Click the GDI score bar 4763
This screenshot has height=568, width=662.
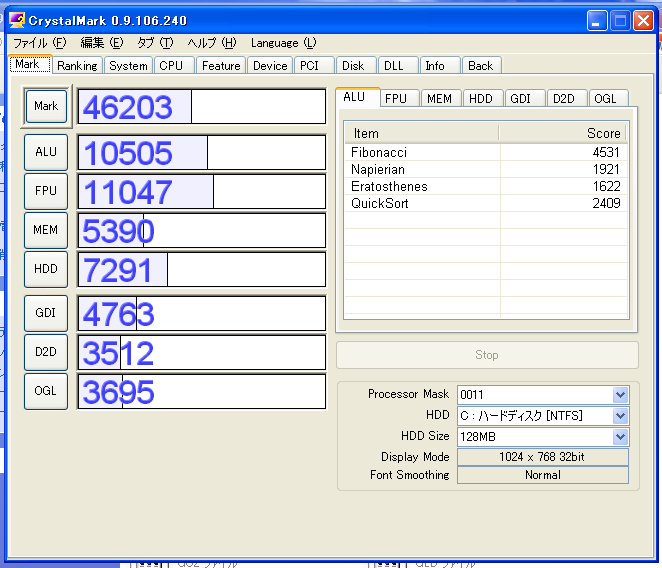tap(202, 313)
